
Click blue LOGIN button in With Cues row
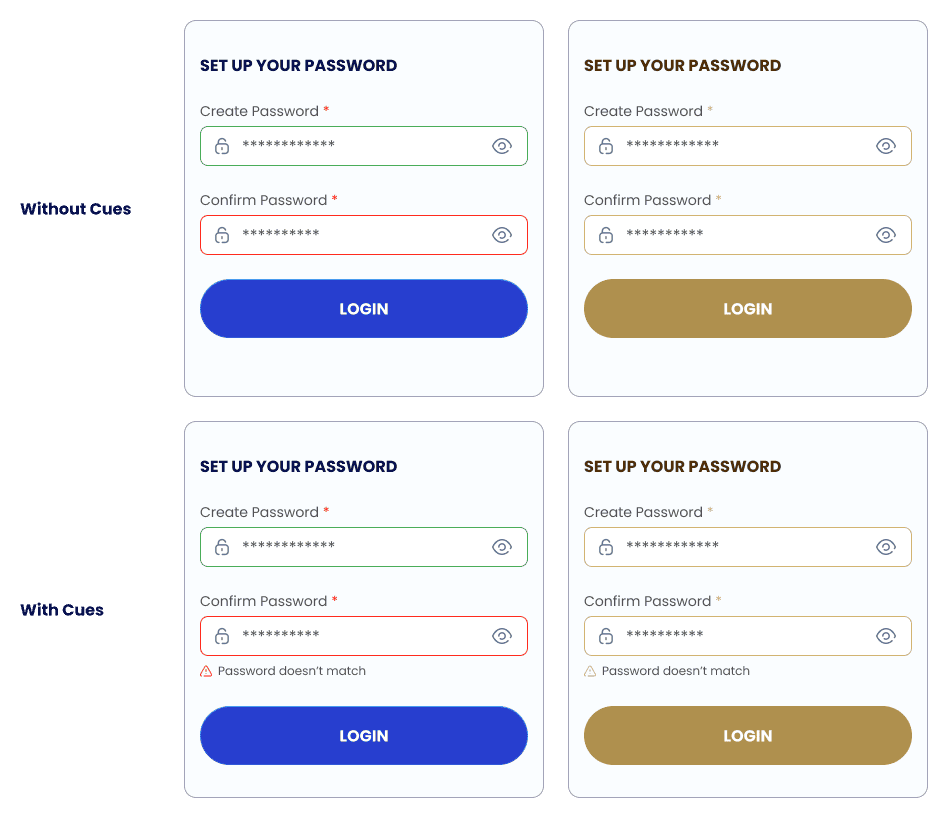pos(364,736)
